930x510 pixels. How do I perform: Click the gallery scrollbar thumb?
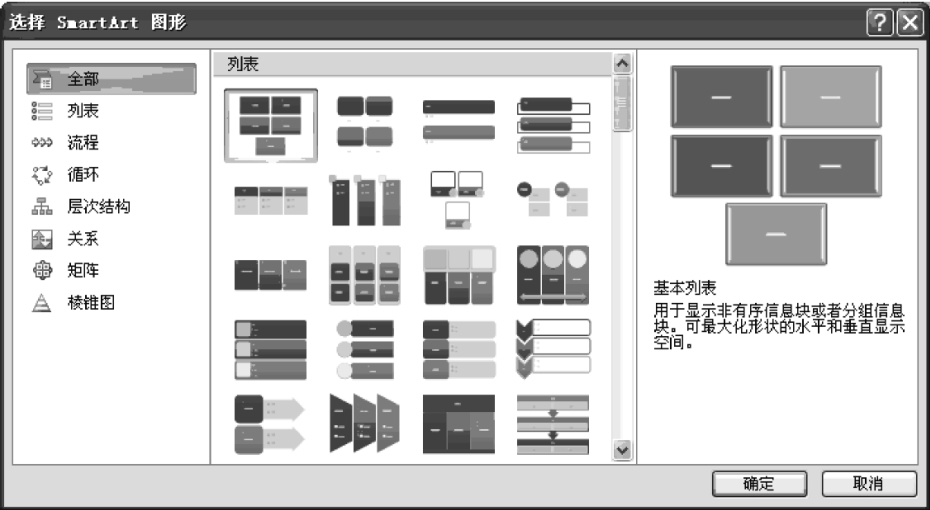coord(622,103)
